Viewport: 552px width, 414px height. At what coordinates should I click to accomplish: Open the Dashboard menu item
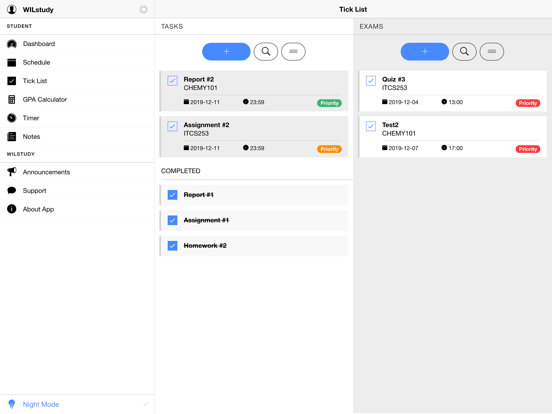[x=77, y=44]
